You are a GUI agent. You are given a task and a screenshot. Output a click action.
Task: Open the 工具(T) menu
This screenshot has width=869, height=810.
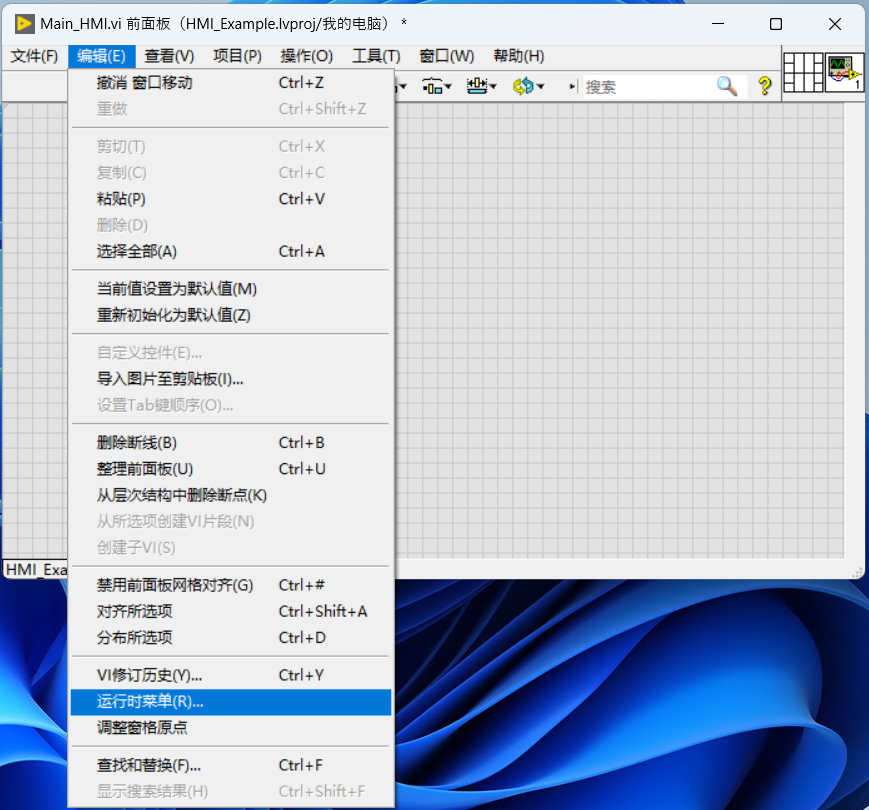pyautogui.click(x=376, y=56)
